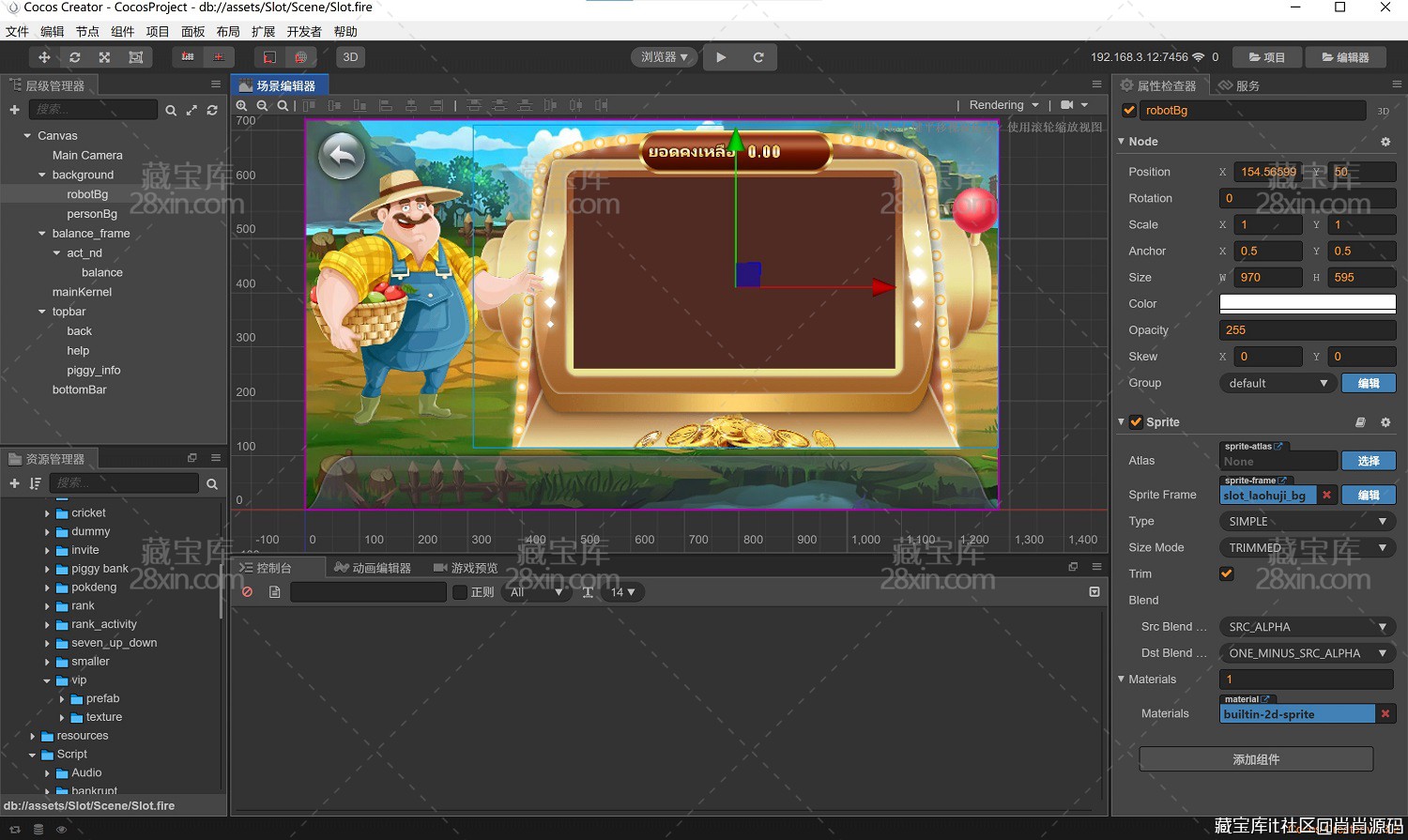Switch to the 游戏预览 tab

click(x=466, y=568)
